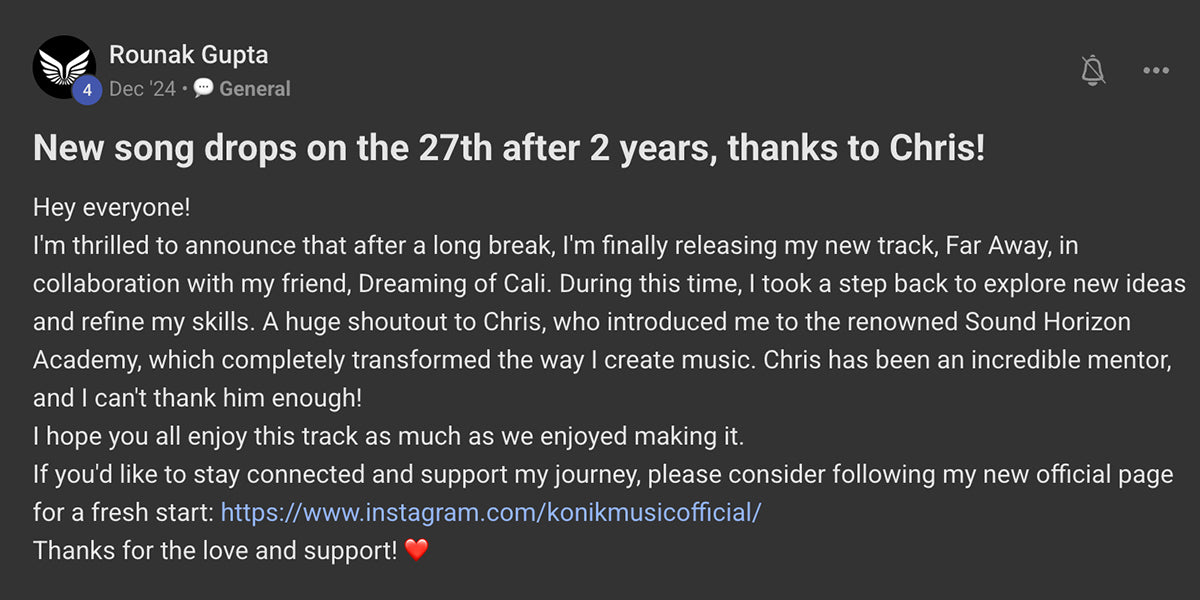
Task: Click the 'Hey everyone!' greeting line
Action: tap(111, 208)
